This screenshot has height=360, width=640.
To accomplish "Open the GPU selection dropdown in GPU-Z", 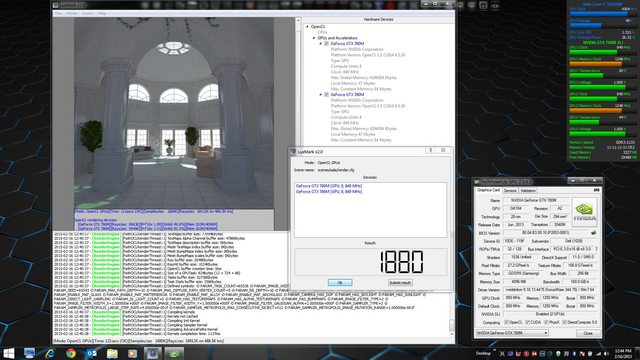I will pyautogui.click(x=512, y=333).
